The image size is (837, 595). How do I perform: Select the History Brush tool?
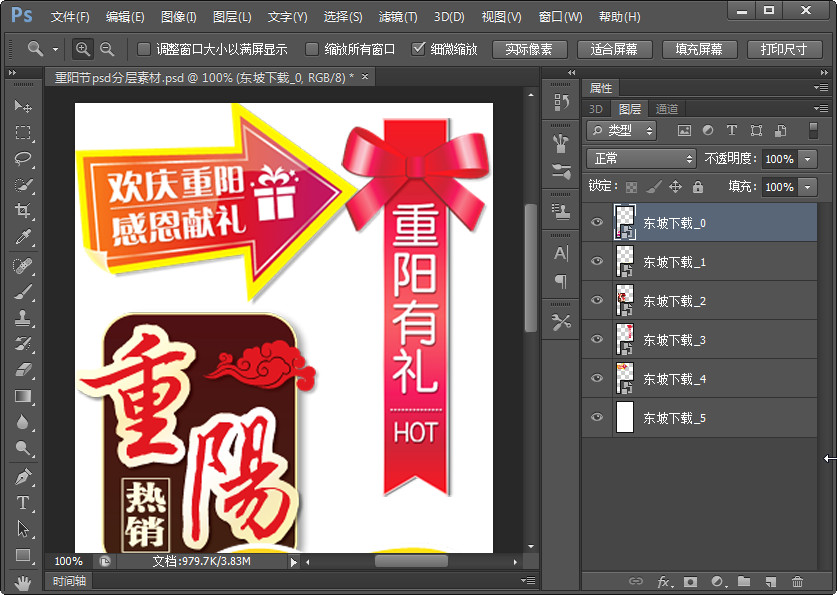click(23, 344)
